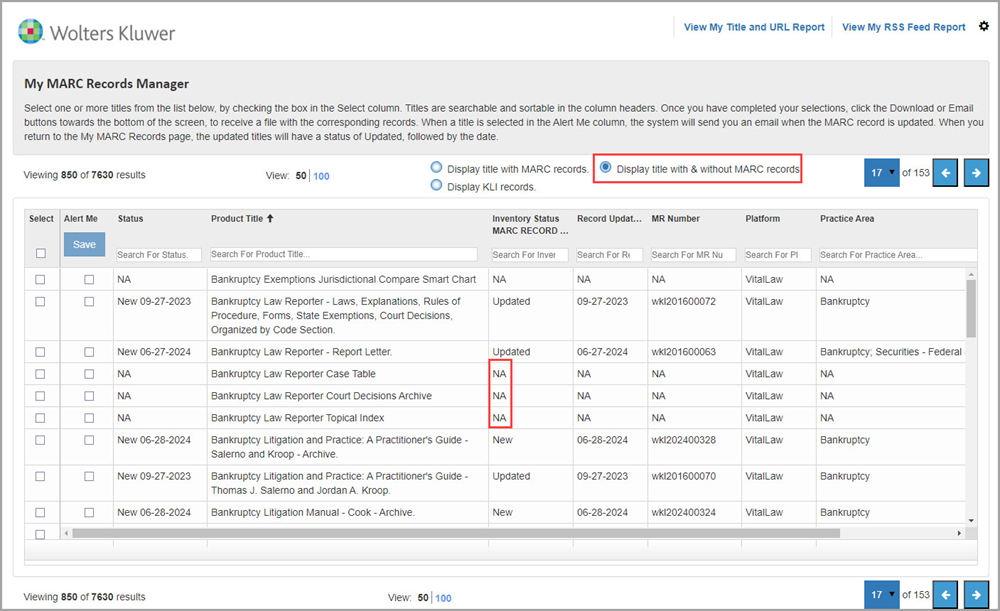Image resolution: width=1000 pixels, height=611 pixels.
Task: Sort by Practice Area column header
Action: (847, 218)
